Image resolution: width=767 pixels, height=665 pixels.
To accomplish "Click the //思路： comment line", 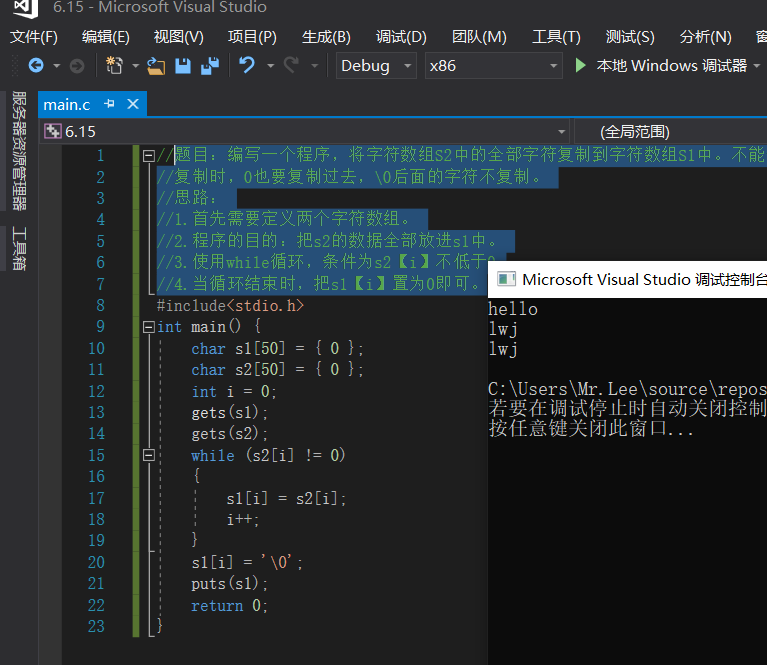I will [x=186, y=198].
